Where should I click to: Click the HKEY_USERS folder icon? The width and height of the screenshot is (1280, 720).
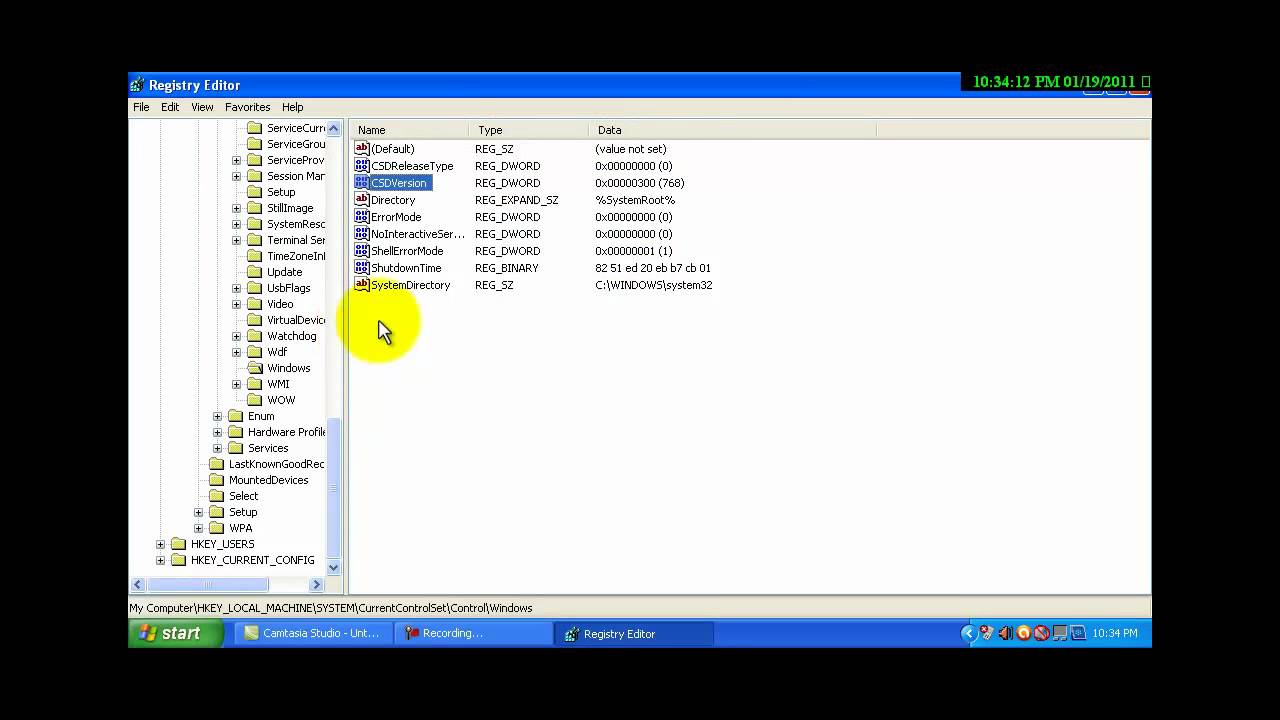coord(179,544)
